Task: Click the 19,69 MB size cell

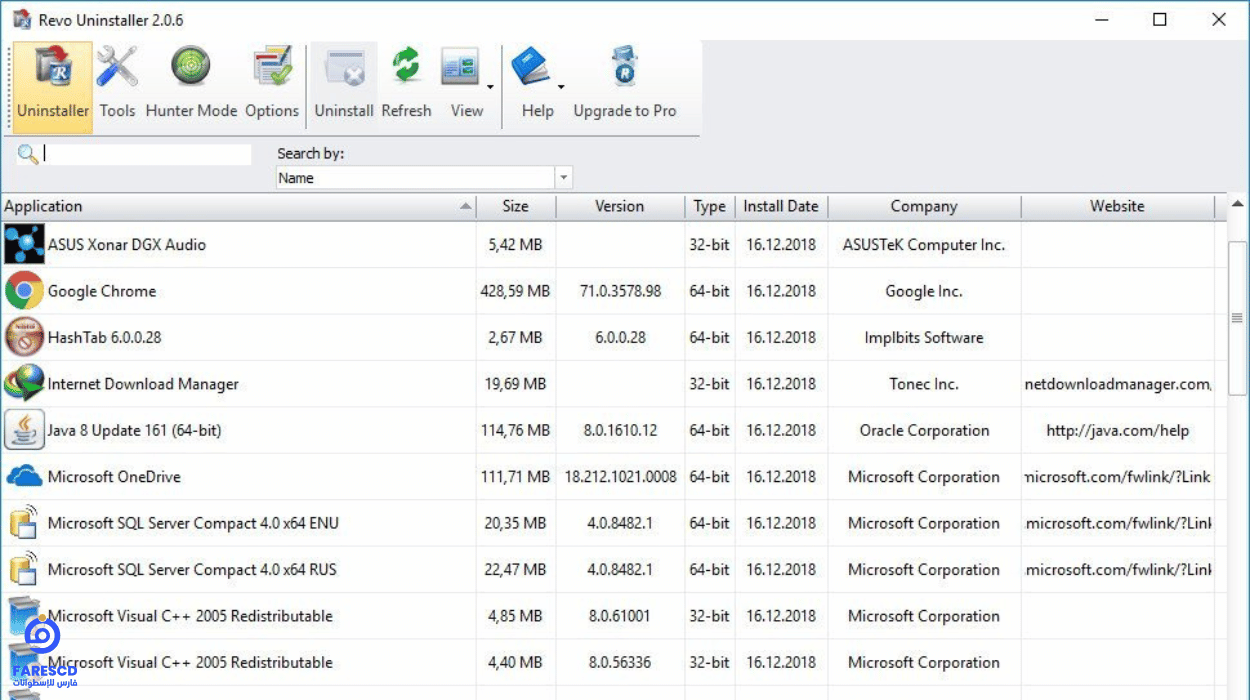Action: point(516,384)
